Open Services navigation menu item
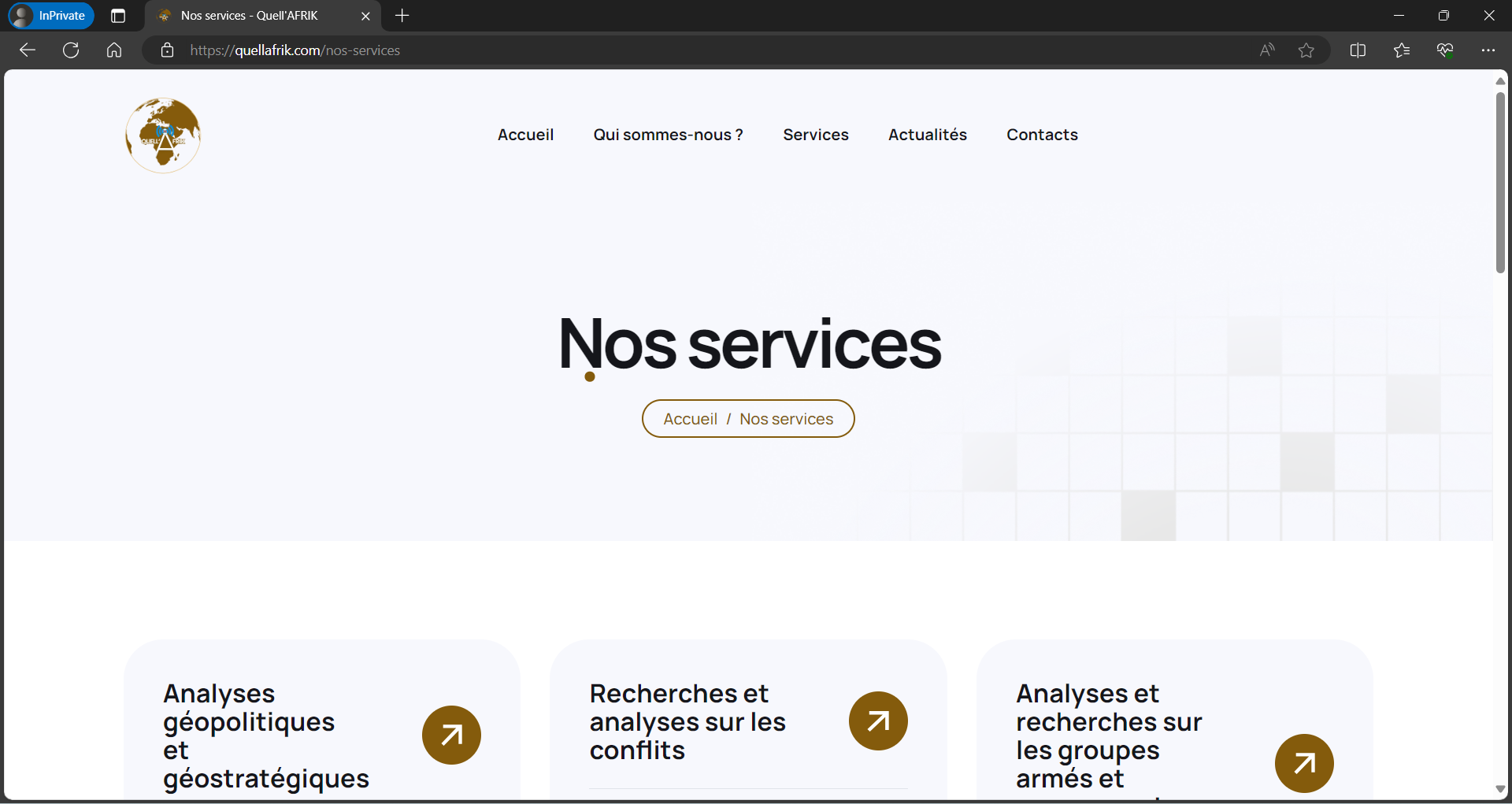Viewport: 1512px width, 804px height. click(x=815, y=135)
